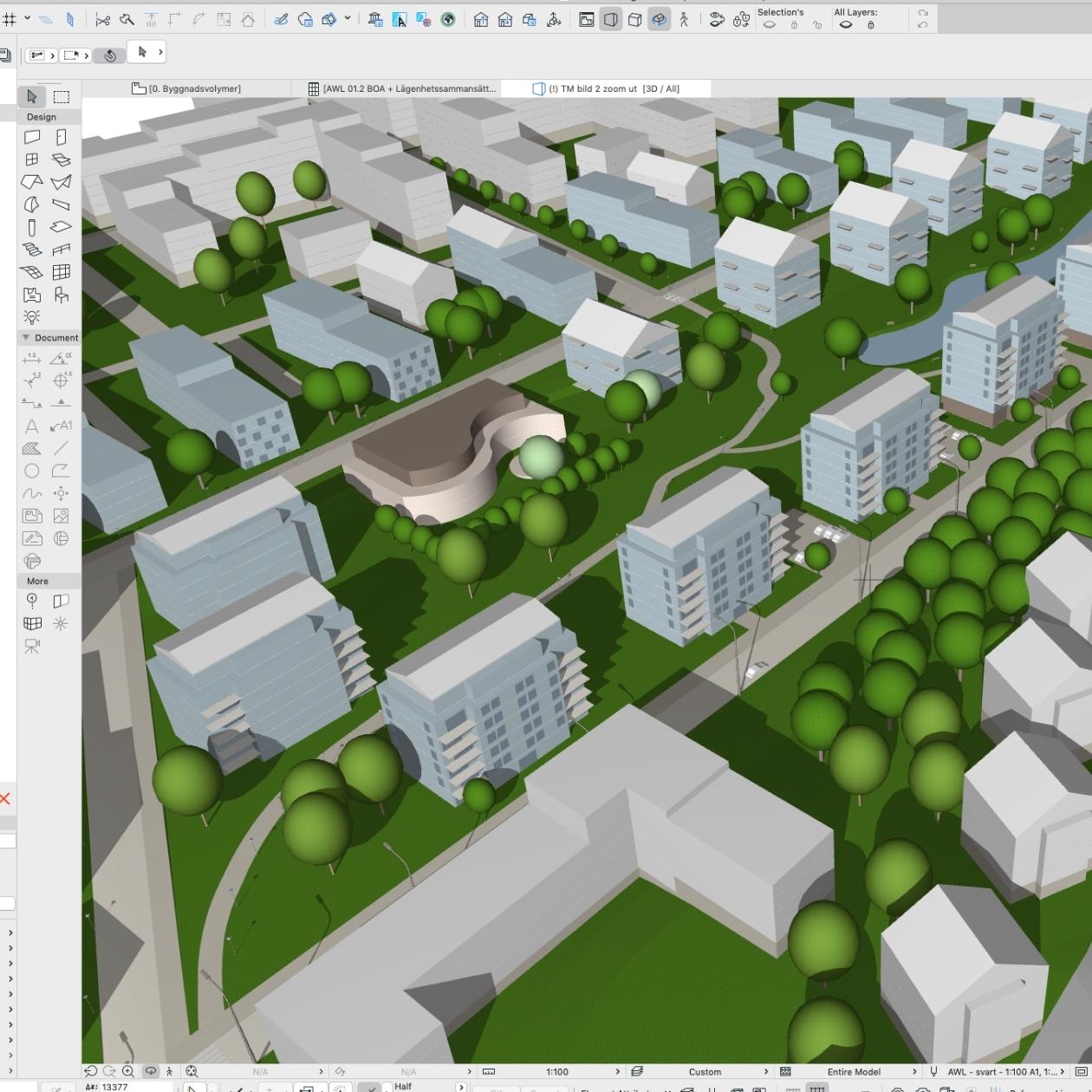Click the undo arrow in top toolbar
Screen dimensions: 1092x1092
point(922,24)
